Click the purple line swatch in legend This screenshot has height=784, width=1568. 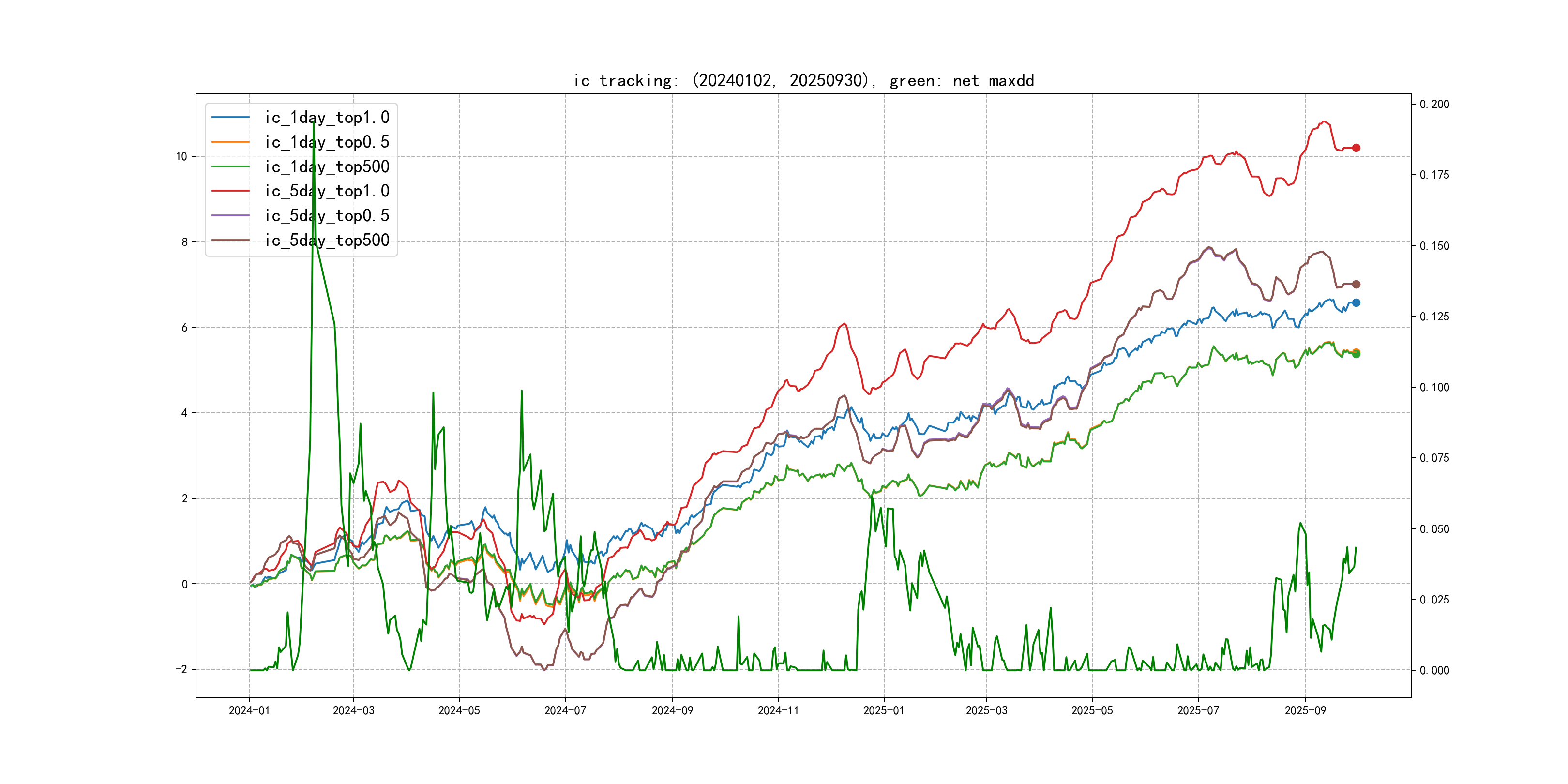pyautogui.click(x=230, y=215)
